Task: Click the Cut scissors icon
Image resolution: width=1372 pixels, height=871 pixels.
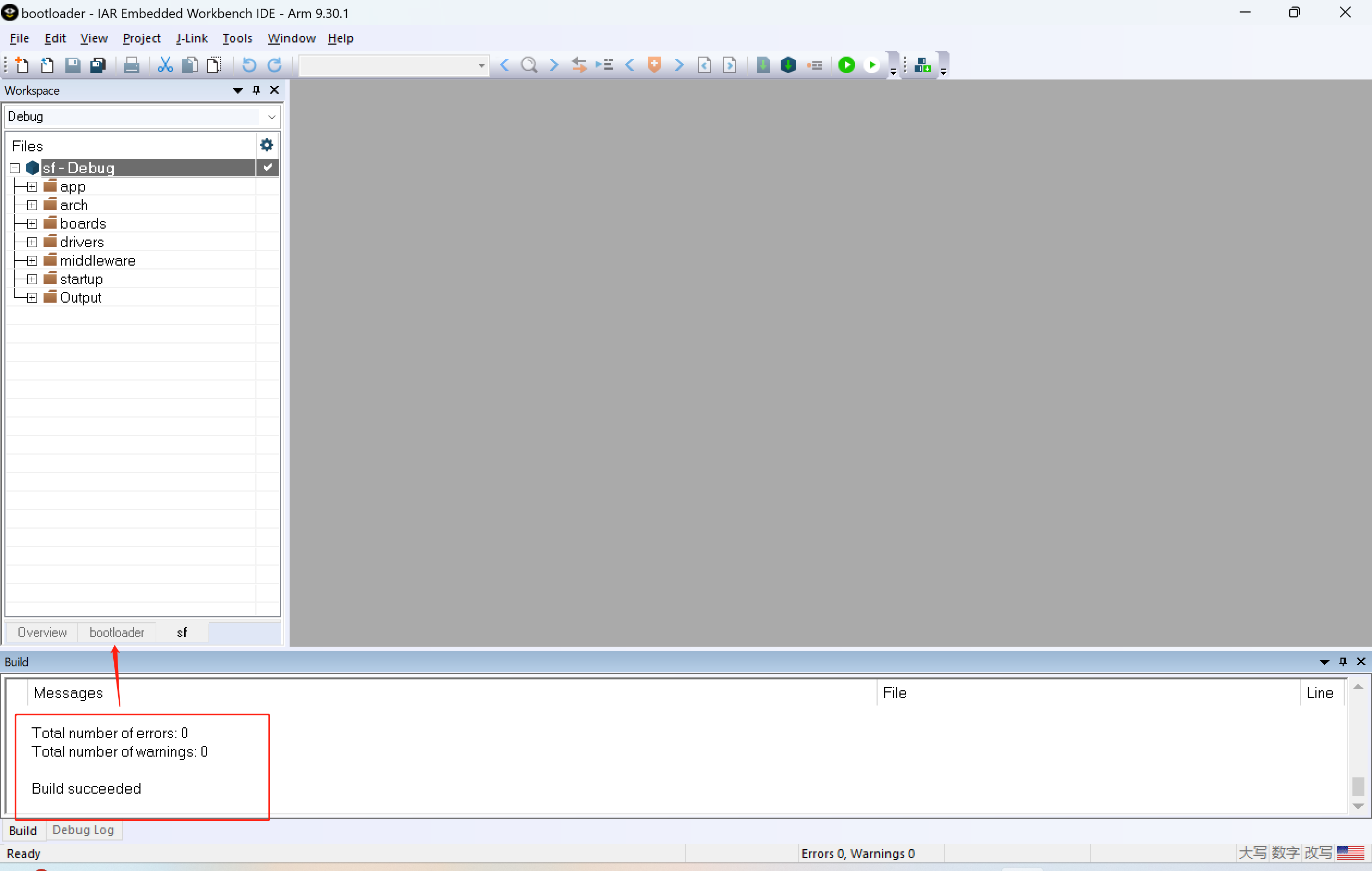Action: coord(164,65)
